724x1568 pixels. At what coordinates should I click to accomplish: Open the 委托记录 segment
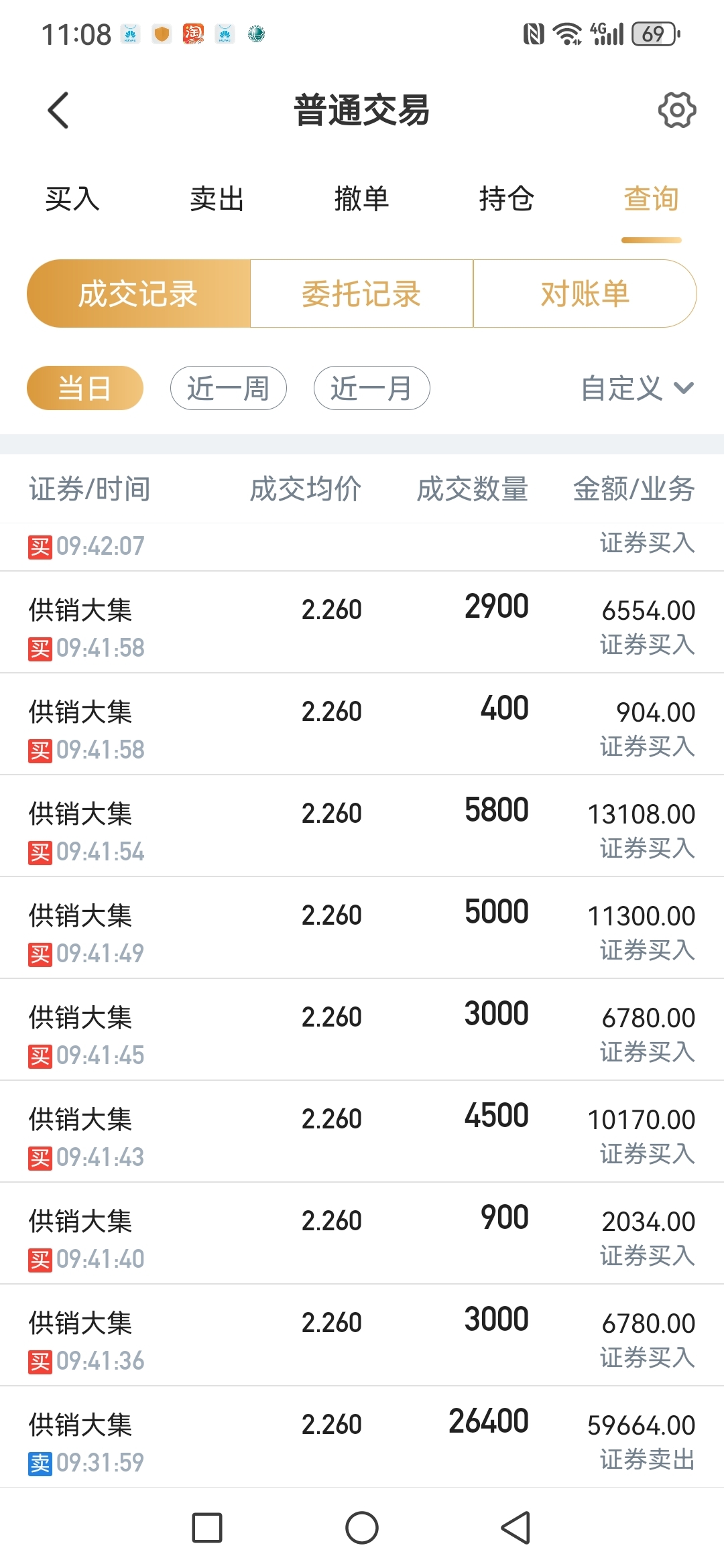tap(362, 293)
